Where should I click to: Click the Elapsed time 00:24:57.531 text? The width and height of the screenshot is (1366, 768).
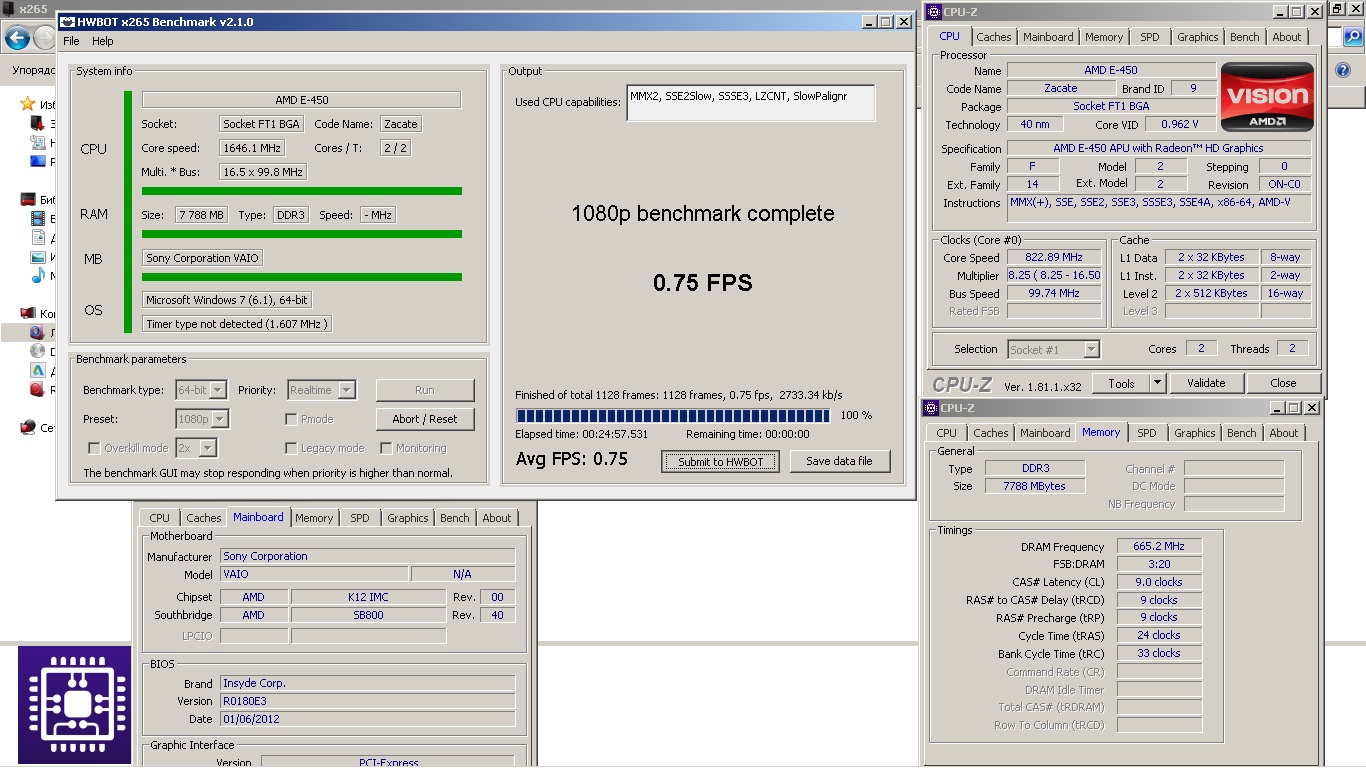(581, 434)
